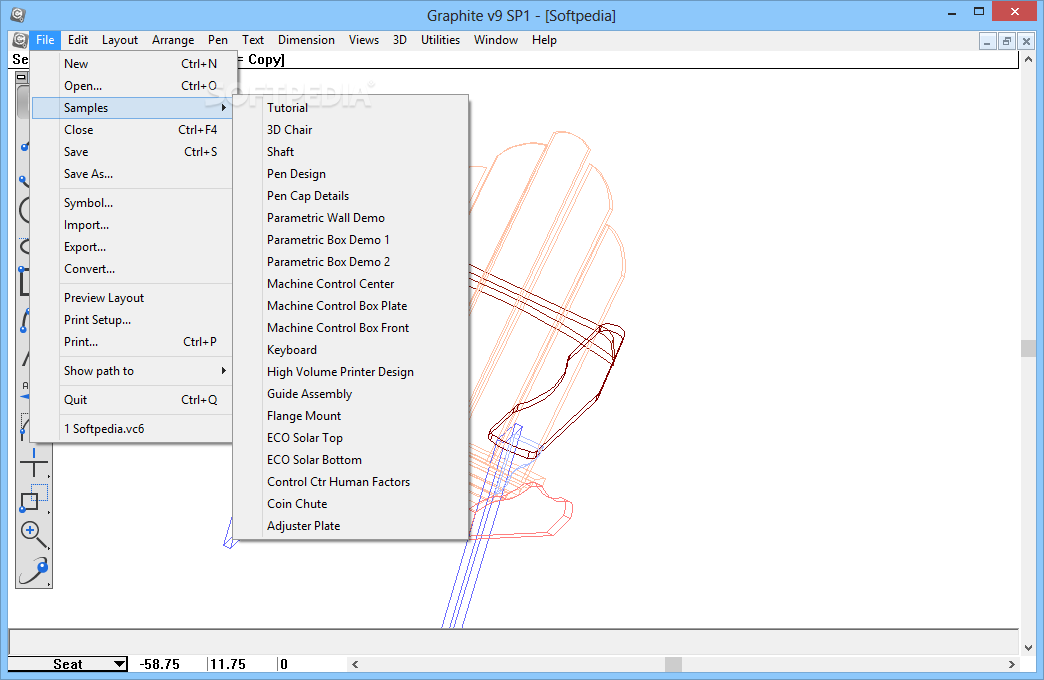Open the Adjuster Plate sample

[x=351, y=525]
